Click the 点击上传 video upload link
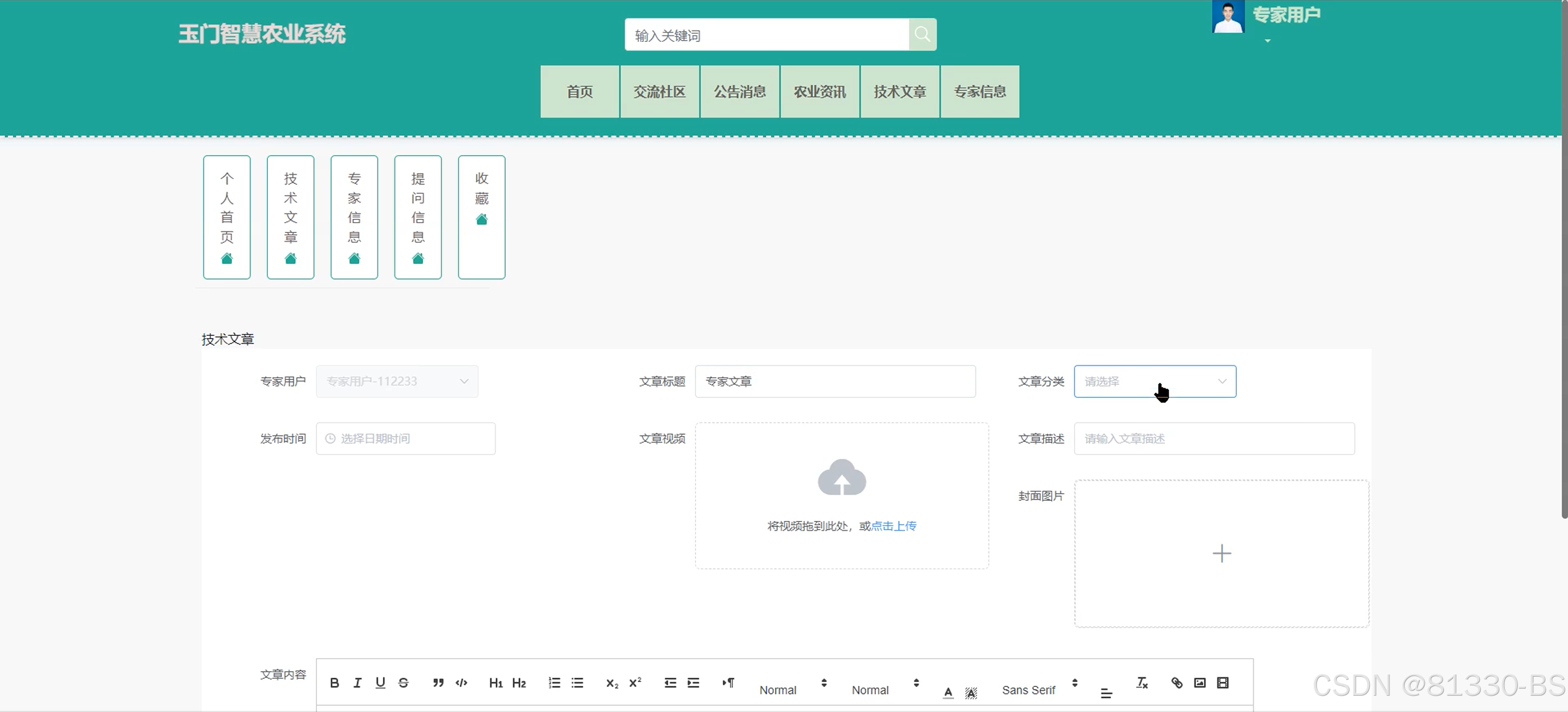Screen dimensions: 1568x712 tap(894, 526)
